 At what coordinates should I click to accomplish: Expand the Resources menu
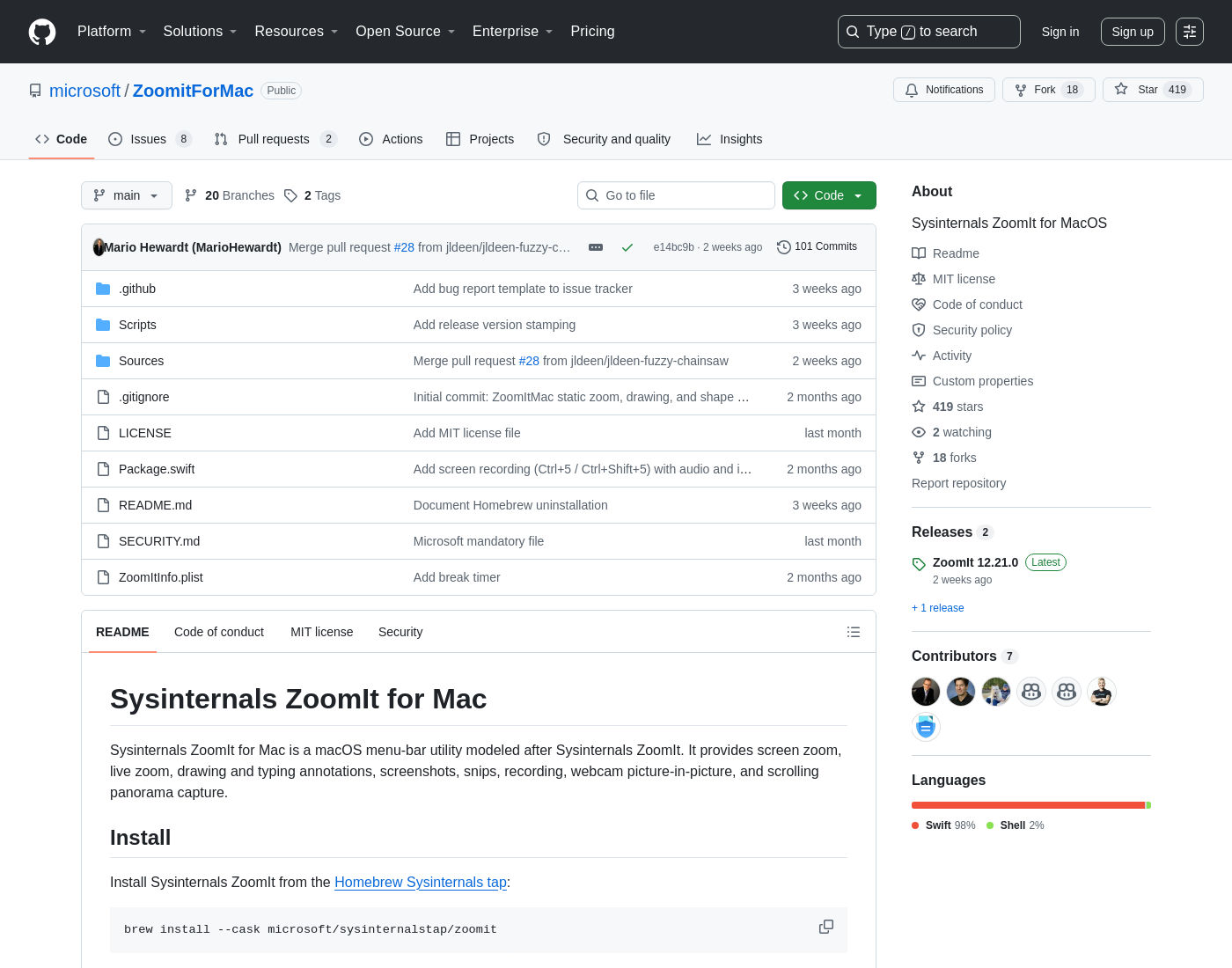coord(297,32)
